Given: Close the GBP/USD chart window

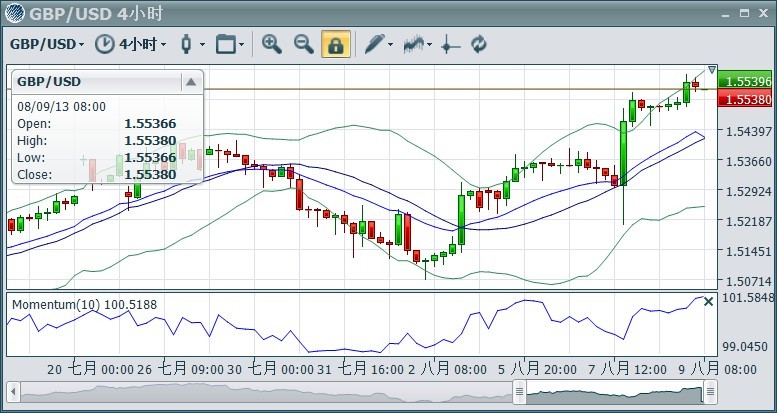Looking at the screenshot, I should point(763,13).
